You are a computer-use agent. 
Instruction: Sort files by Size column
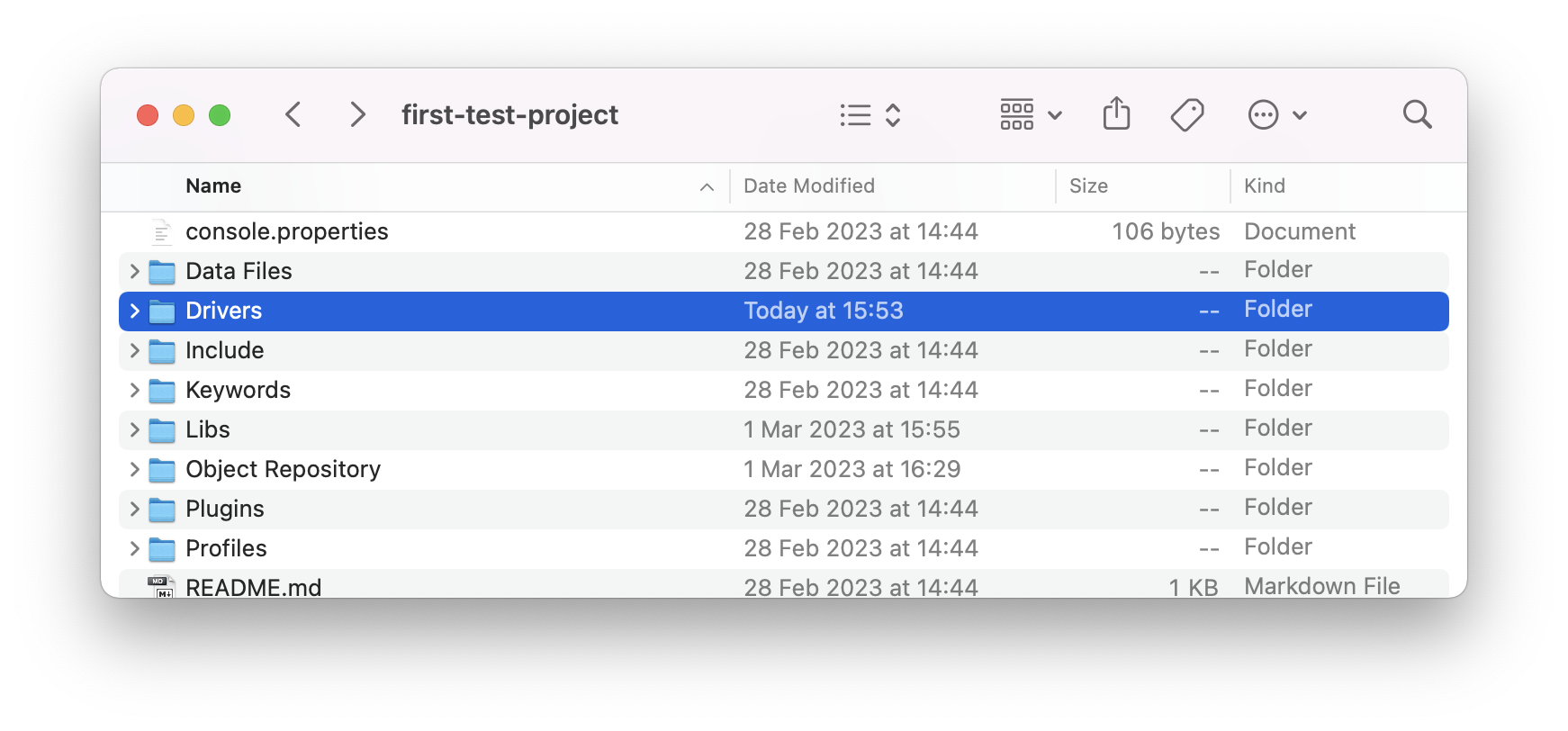(x=1088, y=185)
